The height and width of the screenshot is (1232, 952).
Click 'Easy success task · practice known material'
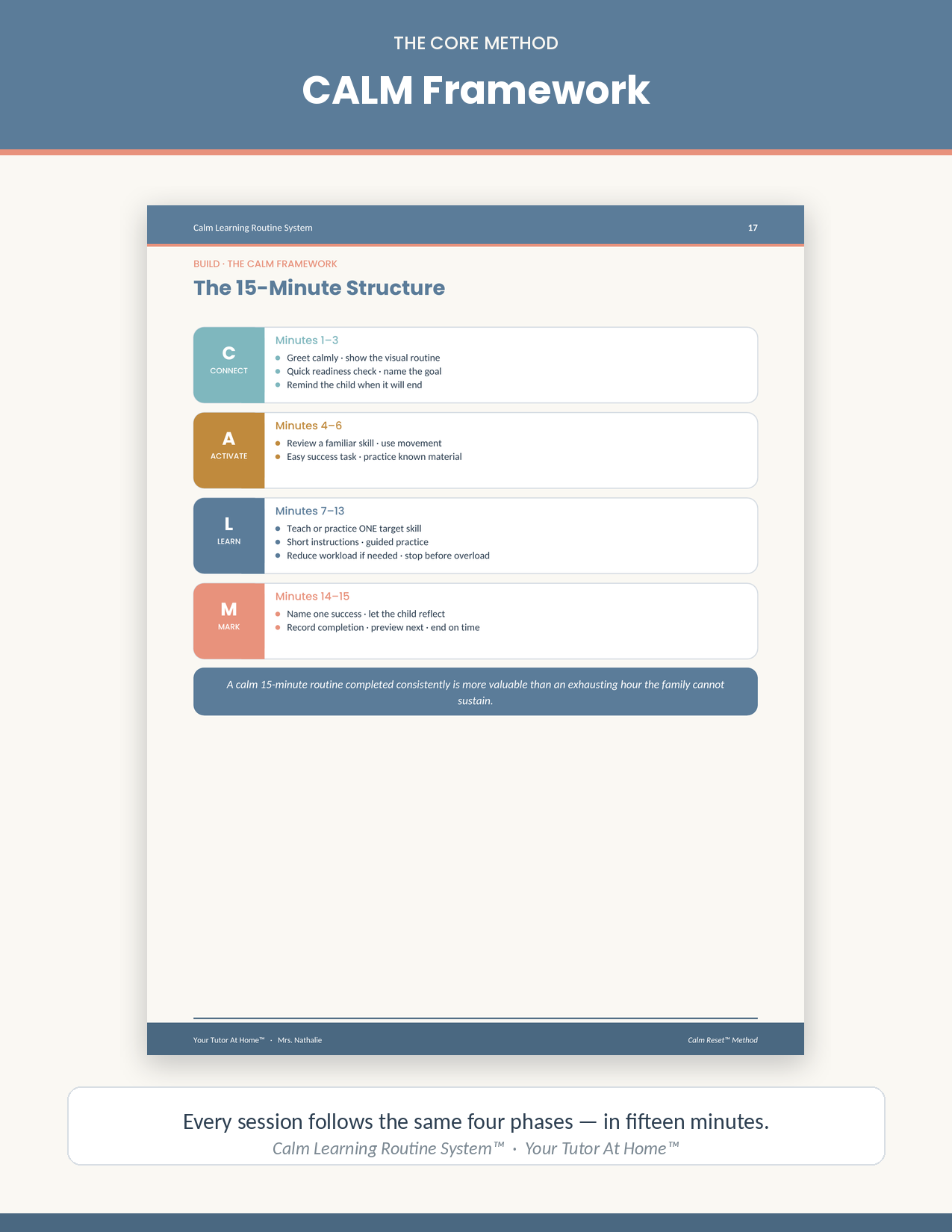374,456
